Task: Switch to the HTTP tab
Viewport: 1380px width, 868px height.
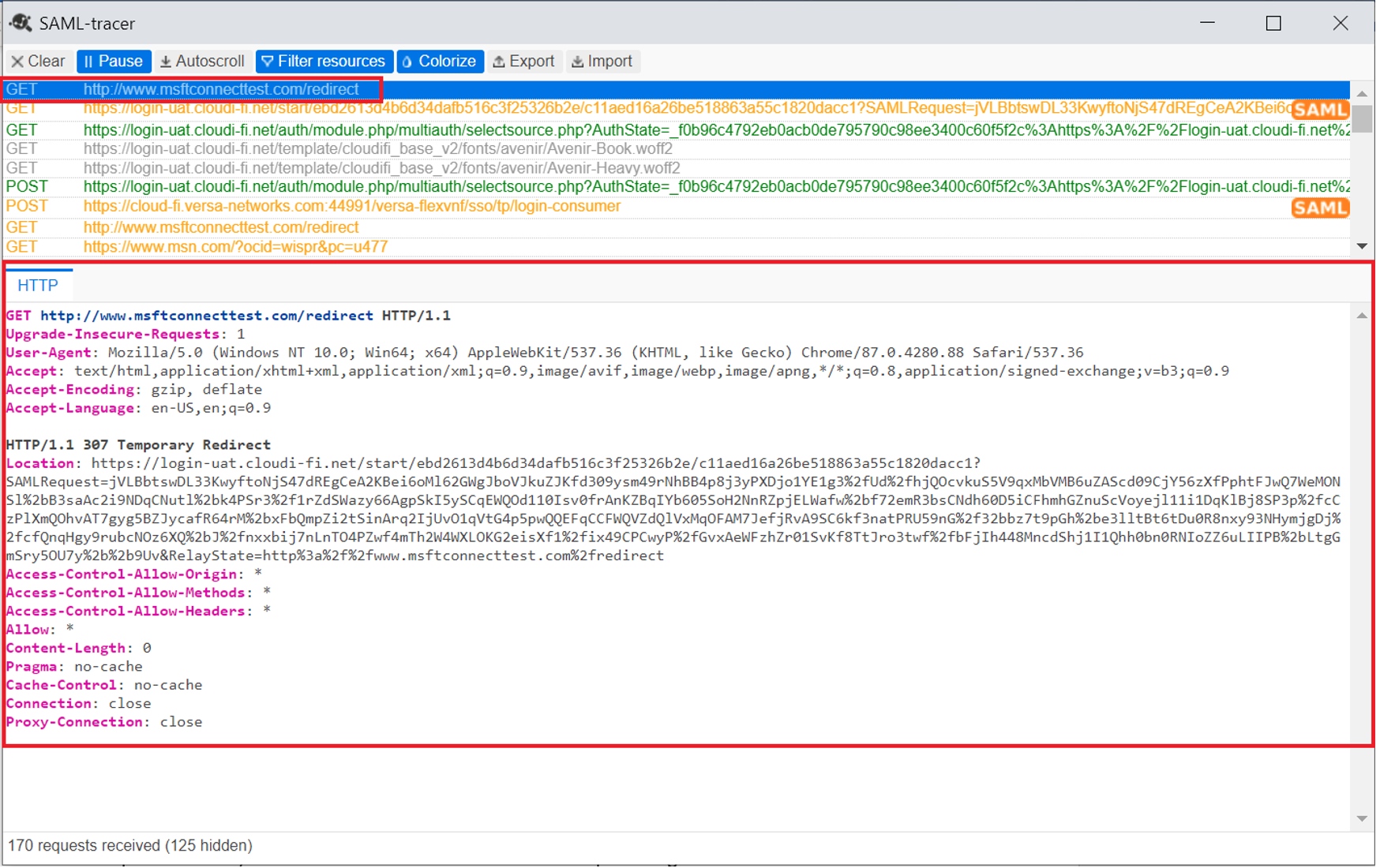Action: [39, 285]
